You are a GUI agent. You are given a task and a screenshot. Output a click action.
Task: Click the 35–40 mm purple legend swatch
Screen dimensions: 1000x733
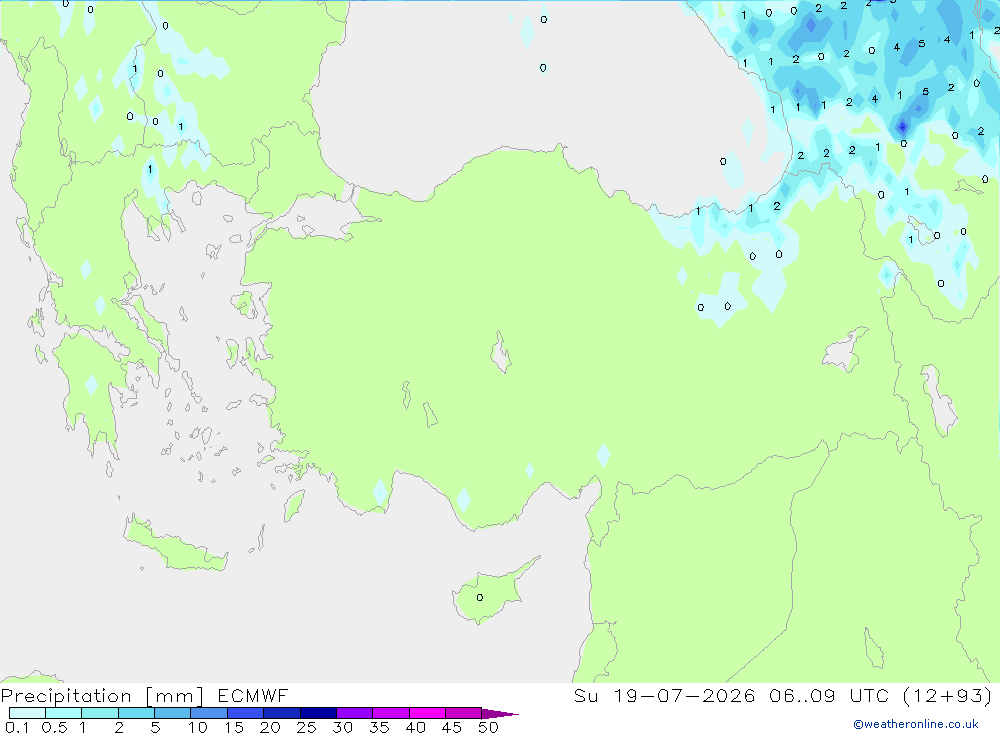(x=391, y=713)
